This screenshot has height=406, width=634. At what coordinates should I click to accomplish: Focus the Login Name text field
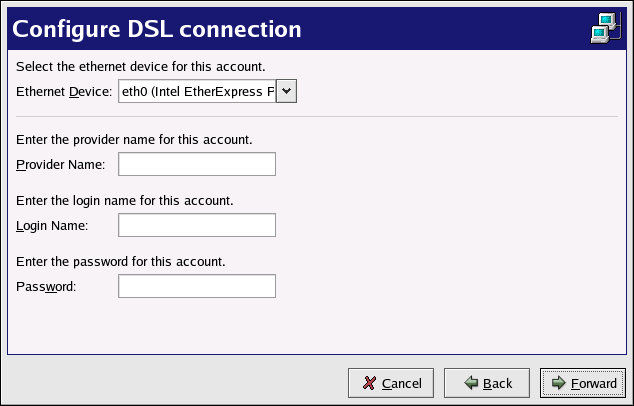[x=196, y=225]
